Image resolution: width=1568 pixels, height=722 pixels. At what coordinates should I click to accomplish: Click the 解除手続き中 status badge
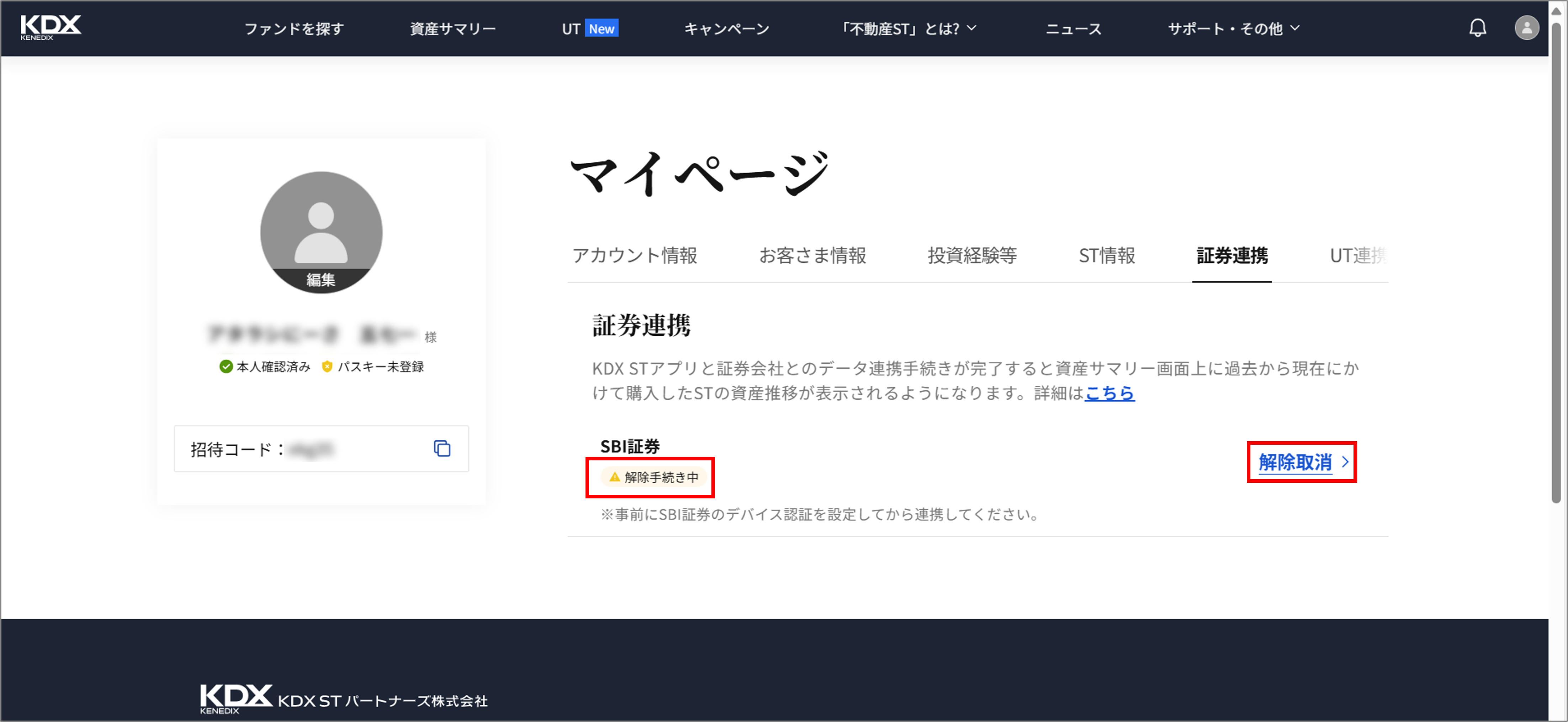654,477
